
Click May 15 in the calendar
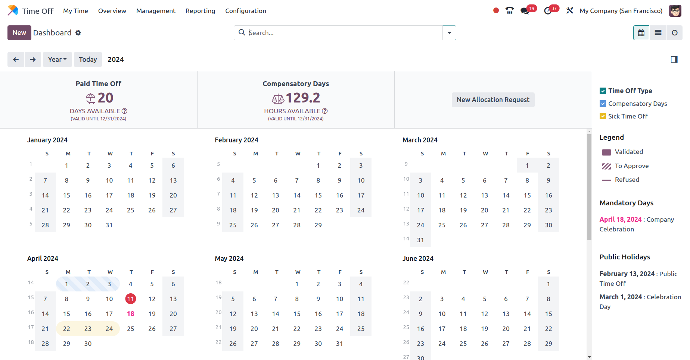297,314
